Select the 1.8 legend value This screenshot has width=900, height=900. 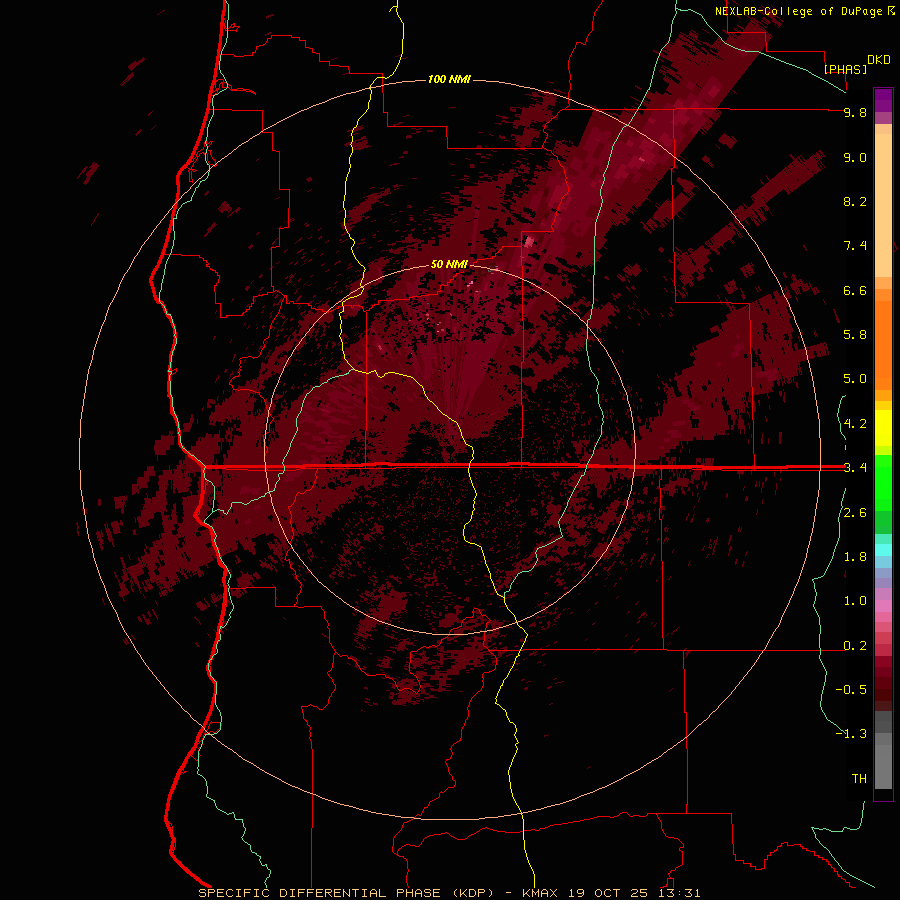(855, 557)
